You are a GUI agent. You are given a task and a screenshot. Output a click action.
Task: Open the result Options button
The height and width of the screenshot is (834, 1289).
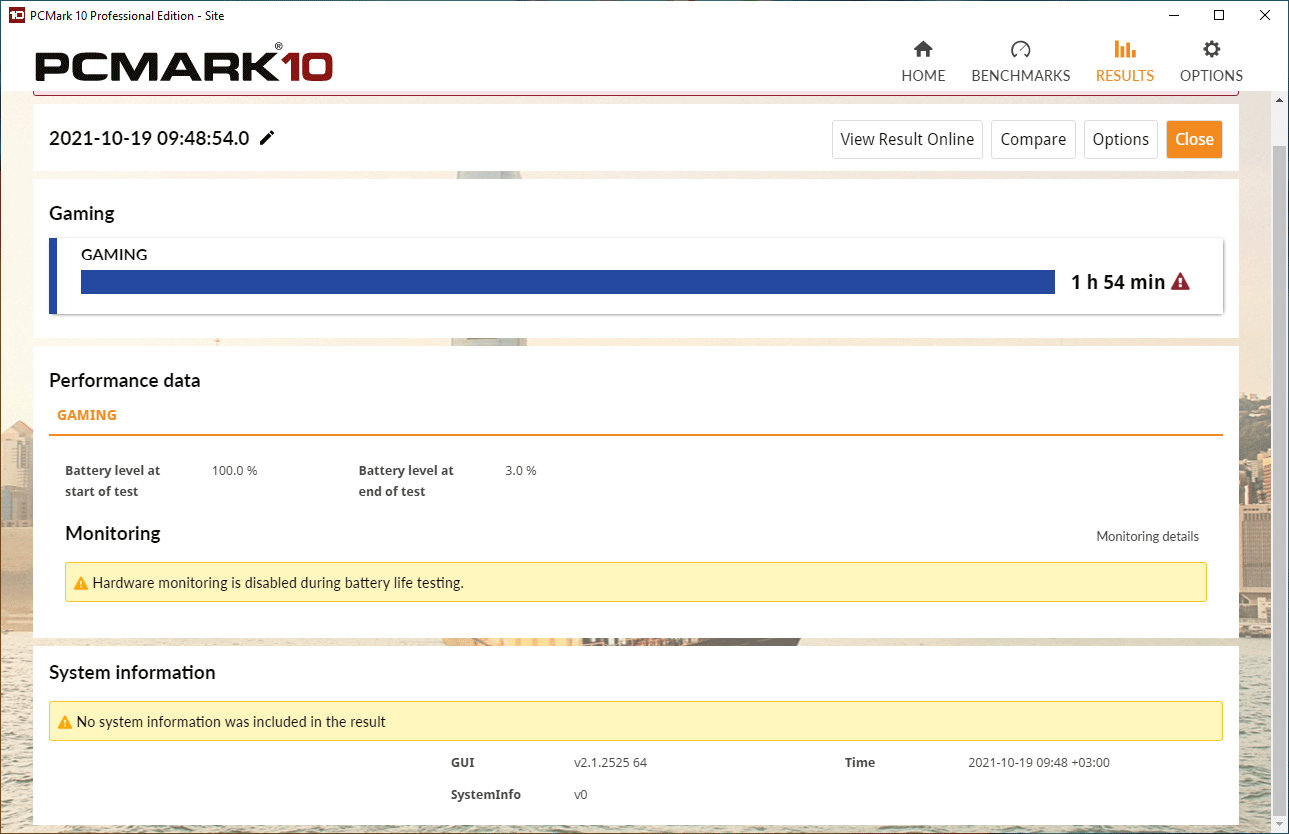tap(1121, 139)
